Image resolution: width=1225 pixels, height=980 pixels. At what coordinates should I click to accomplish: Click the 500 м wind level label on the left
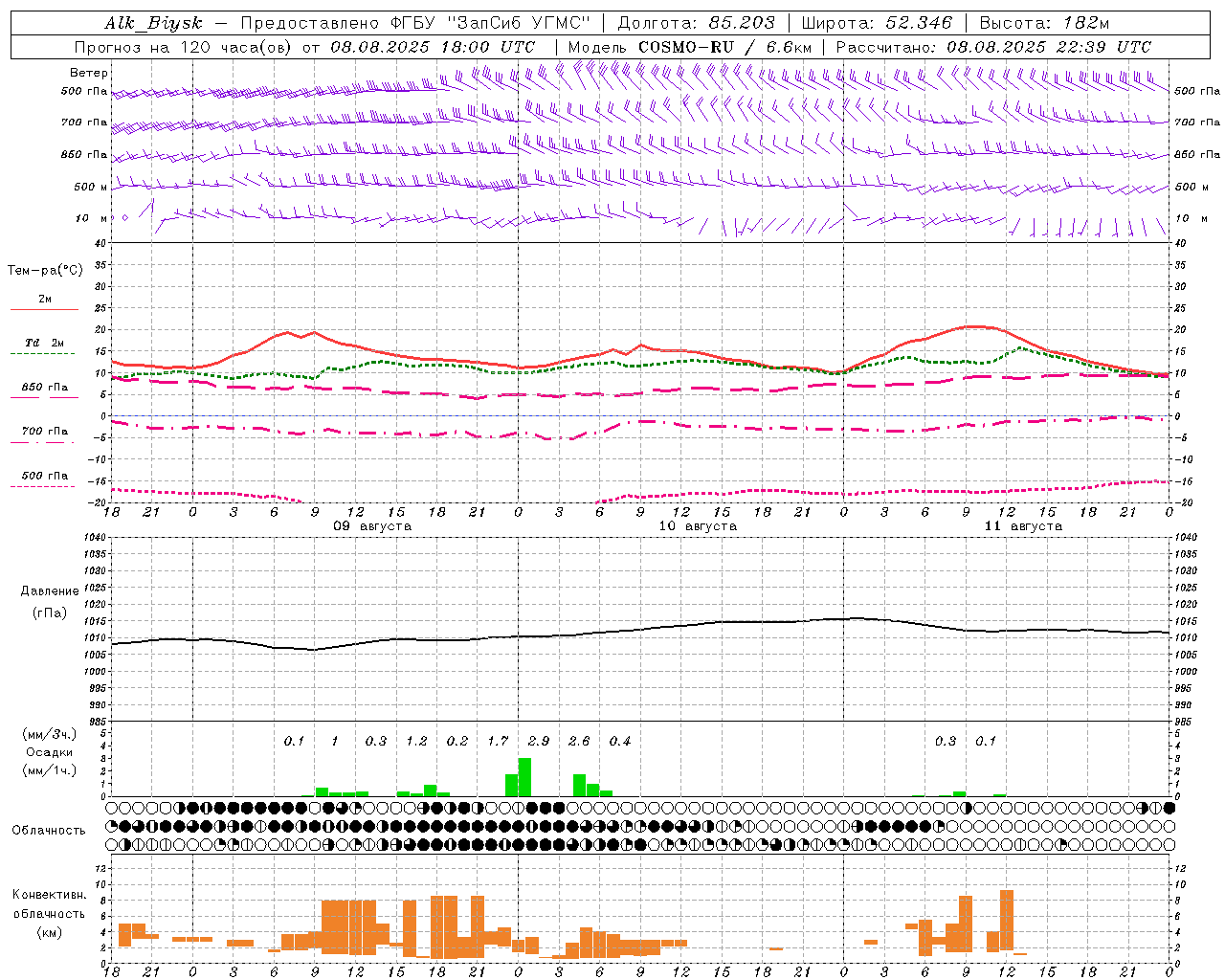[x=91, y=187]
